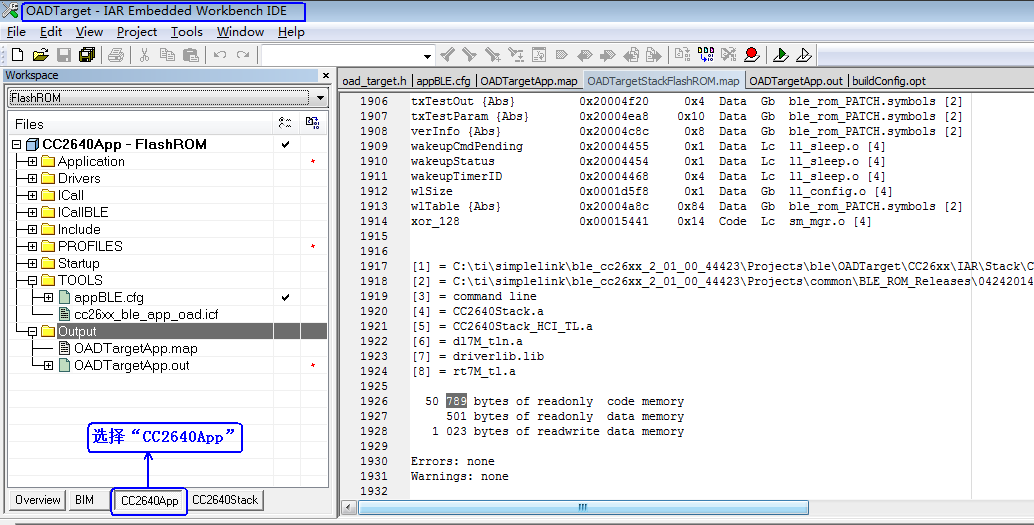1034x525 pixels.
Task: Switch to the Overview workspace tab
Action: tap(38, 500)
